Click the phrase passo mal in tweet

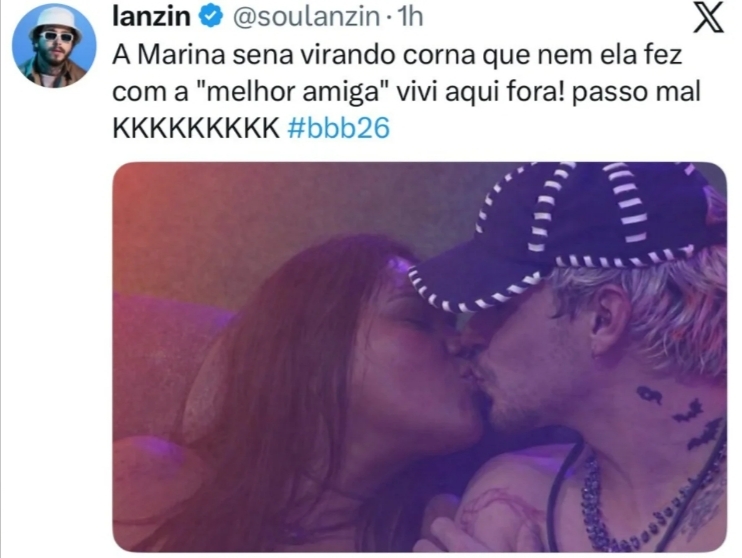click(x=636, y=92)
